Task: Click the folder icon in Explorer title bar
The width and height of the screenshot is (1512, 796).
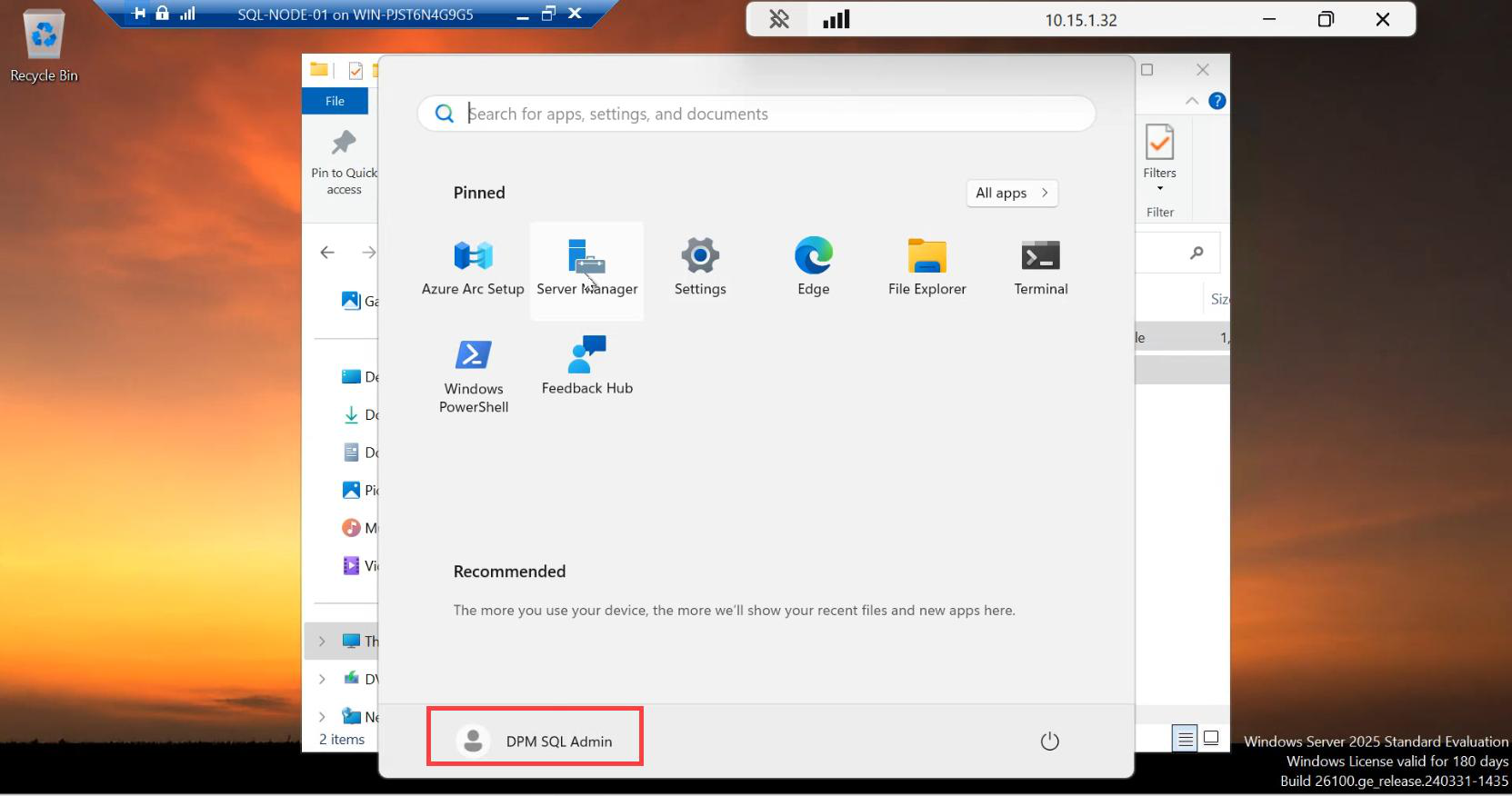Action: tap(318, 69)
